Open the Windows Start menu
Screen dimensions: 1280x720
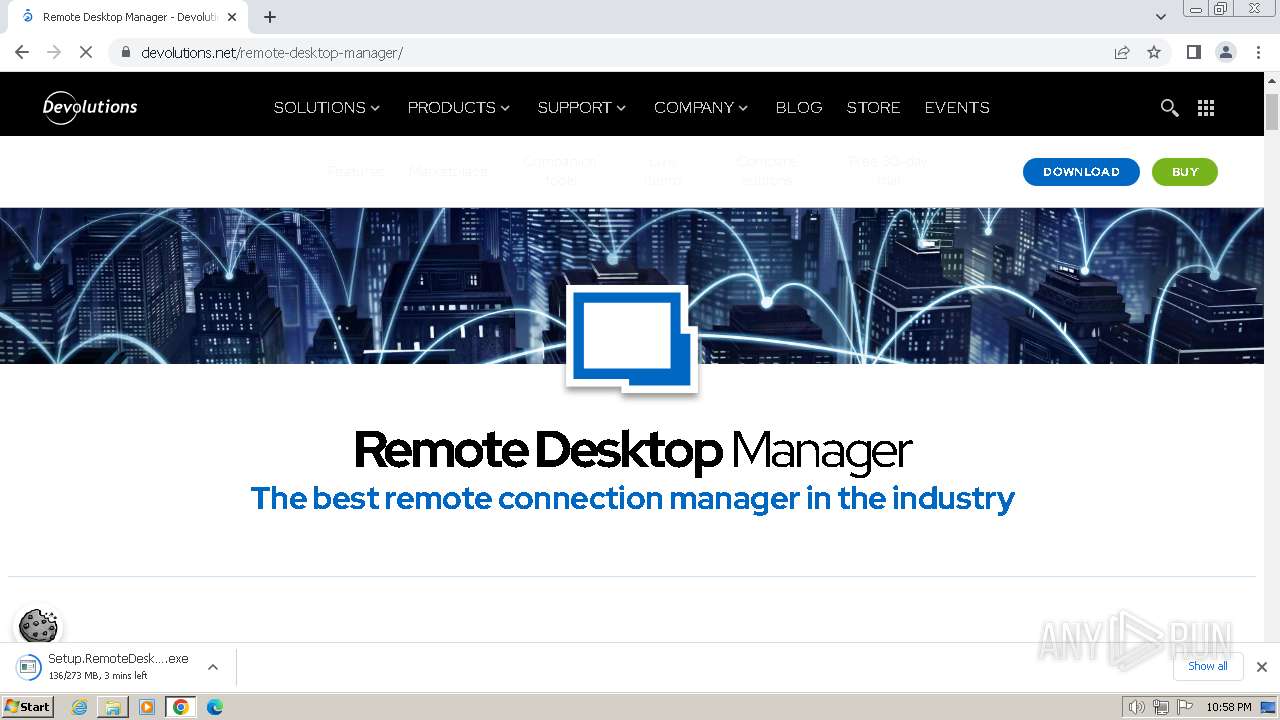pos(27,707)
